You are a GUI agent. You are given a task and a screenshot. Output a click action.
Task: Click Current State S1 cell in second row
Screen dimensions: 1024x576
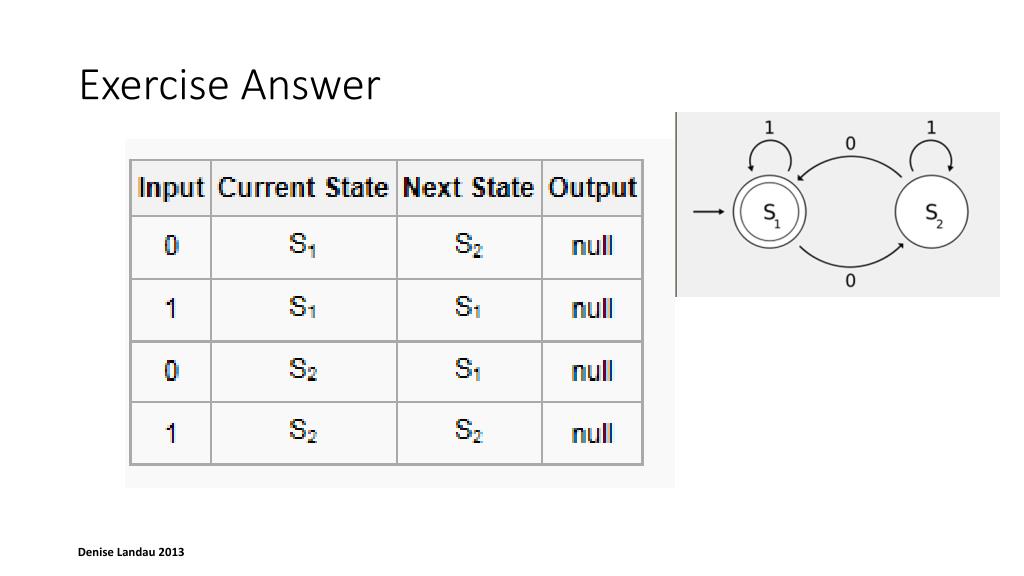click(x=304, y=310)
